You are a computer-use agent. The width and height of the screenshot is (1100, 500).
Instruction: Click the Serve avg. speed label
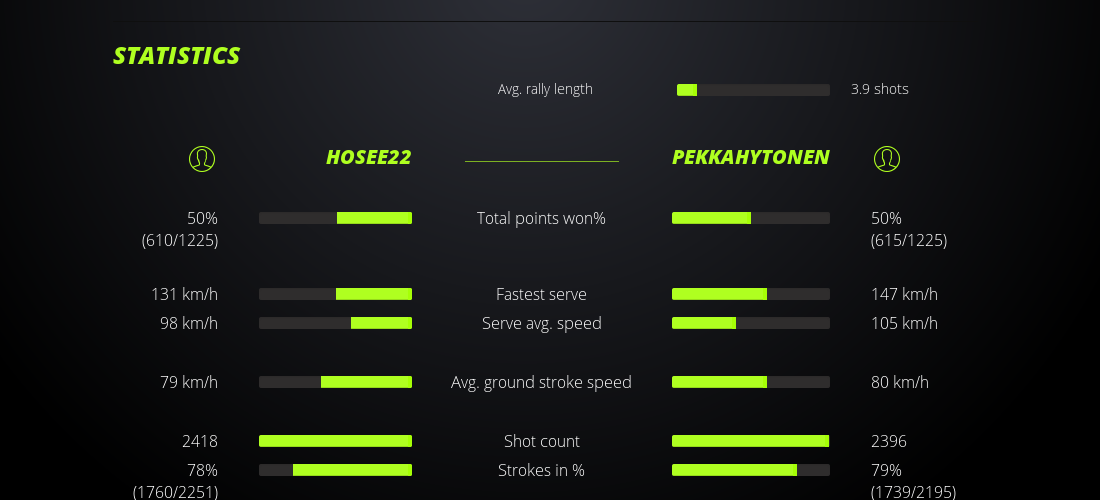(541, 323)
